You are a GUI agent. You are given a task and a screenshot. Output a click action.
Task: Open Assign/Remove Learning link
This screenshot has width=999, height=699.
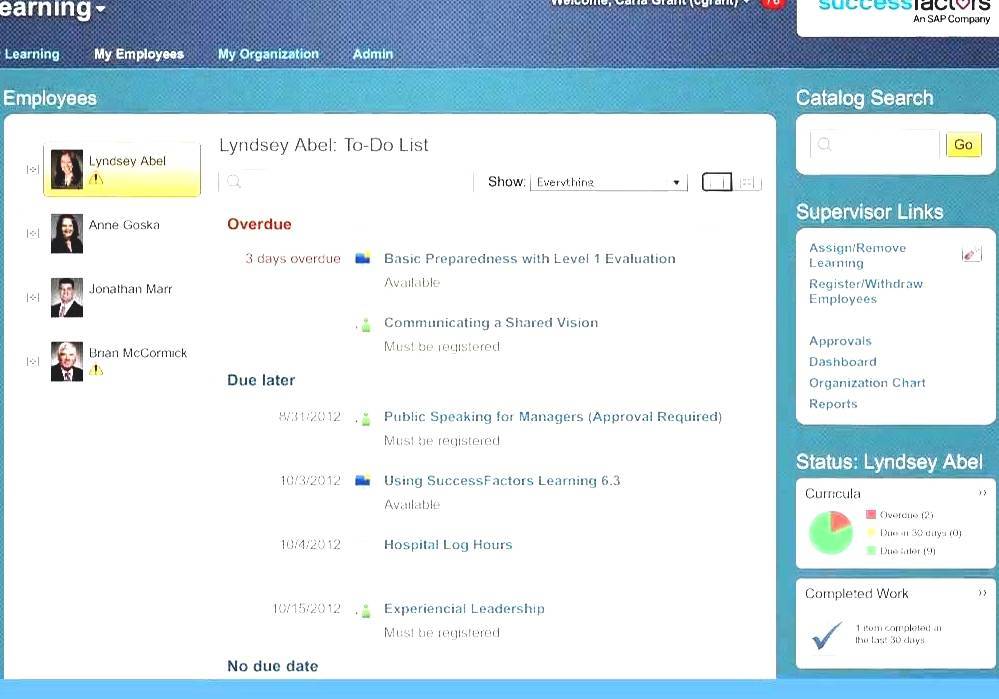coord(857,255)
